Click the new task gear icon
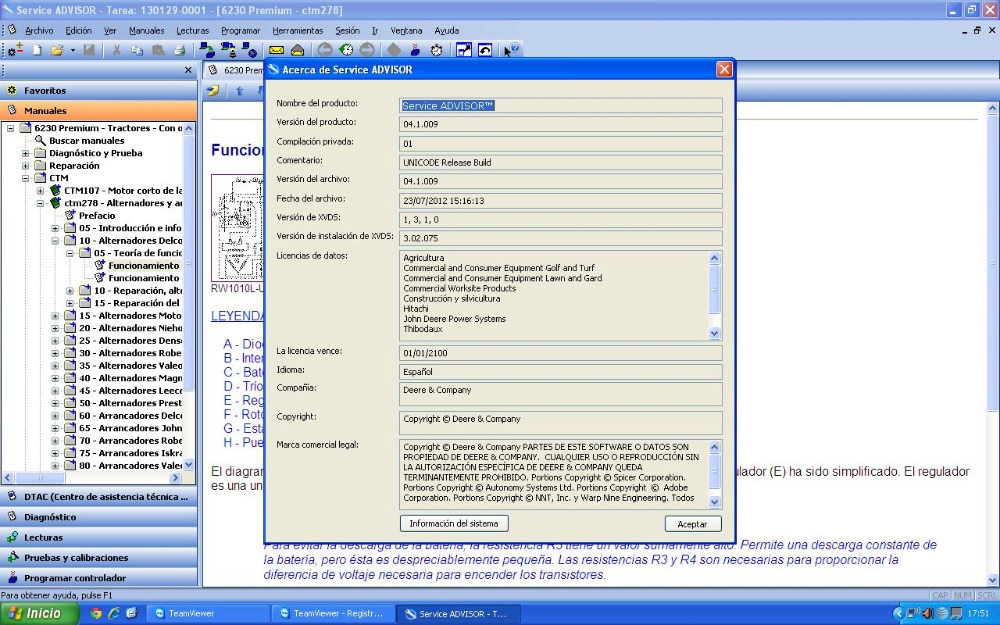 tap(15, 50)
